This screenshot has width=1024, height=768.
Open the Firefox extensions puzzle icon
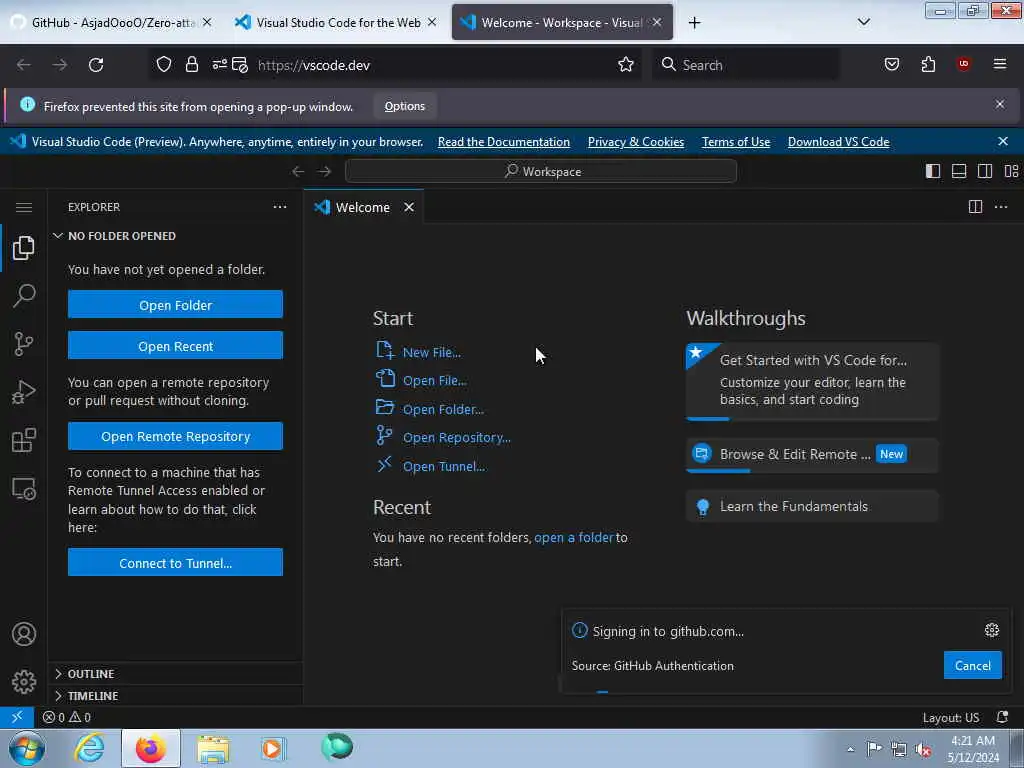point(928,64)
